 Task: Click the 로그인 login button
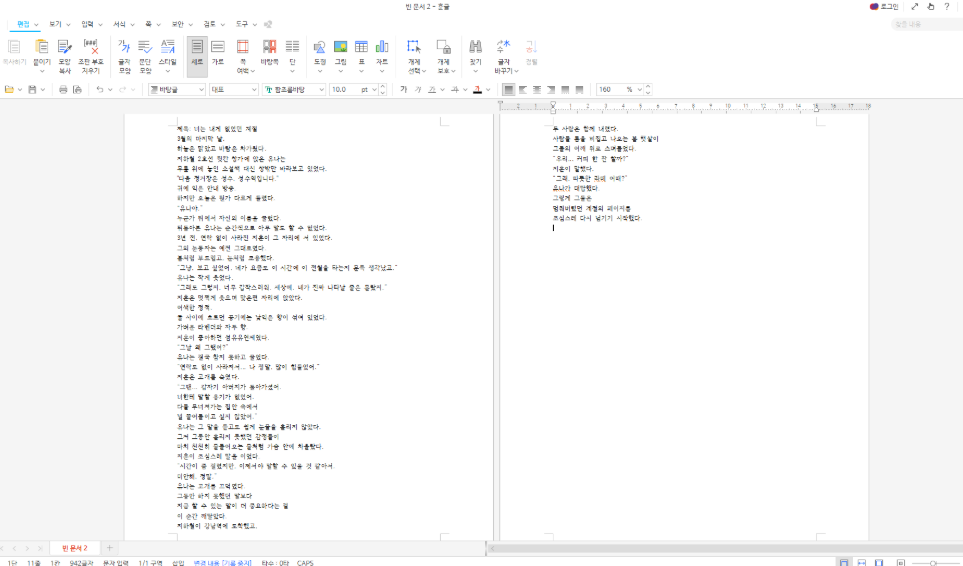(884, 7)
